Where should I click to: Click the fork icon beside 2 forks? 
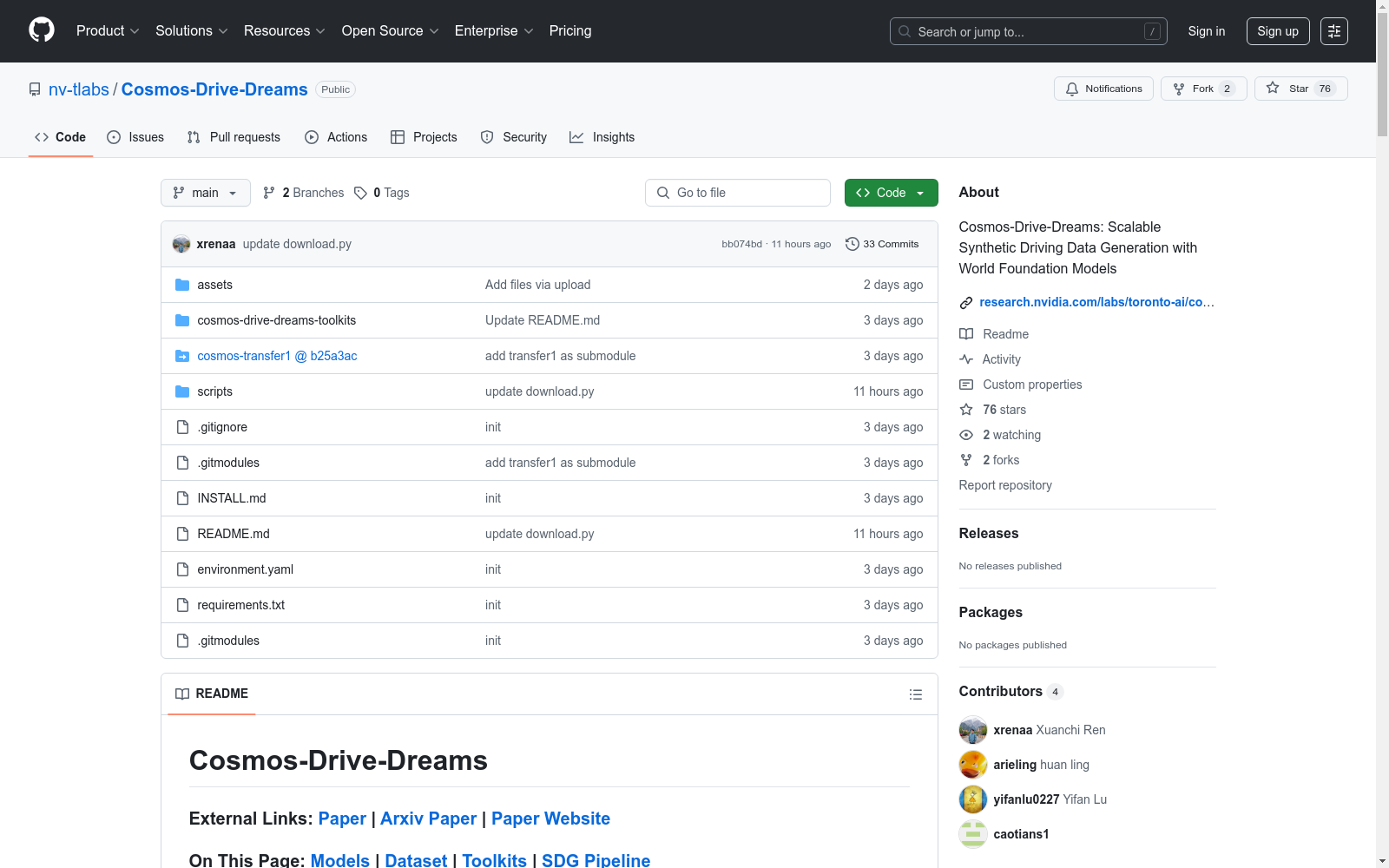[x=966, y=460]
